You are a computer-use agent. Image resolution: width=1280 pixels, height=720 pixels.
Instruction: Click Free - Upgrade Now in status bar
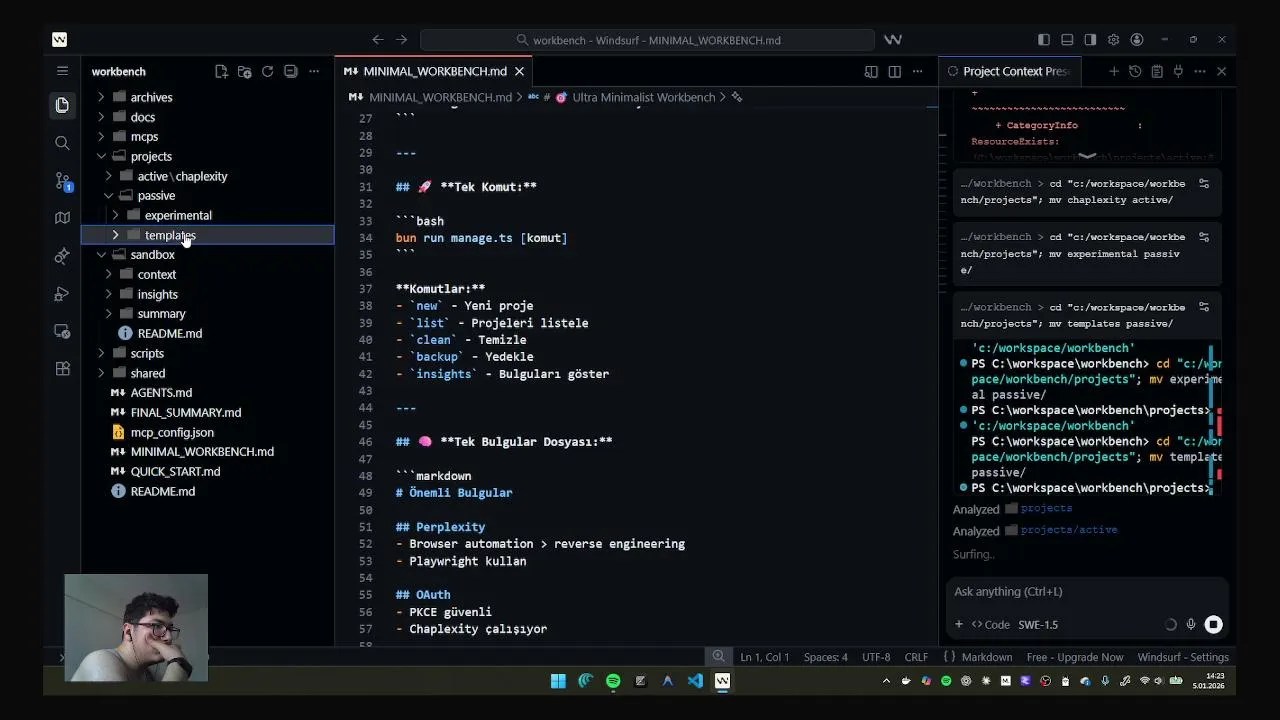pos(1074,657)
